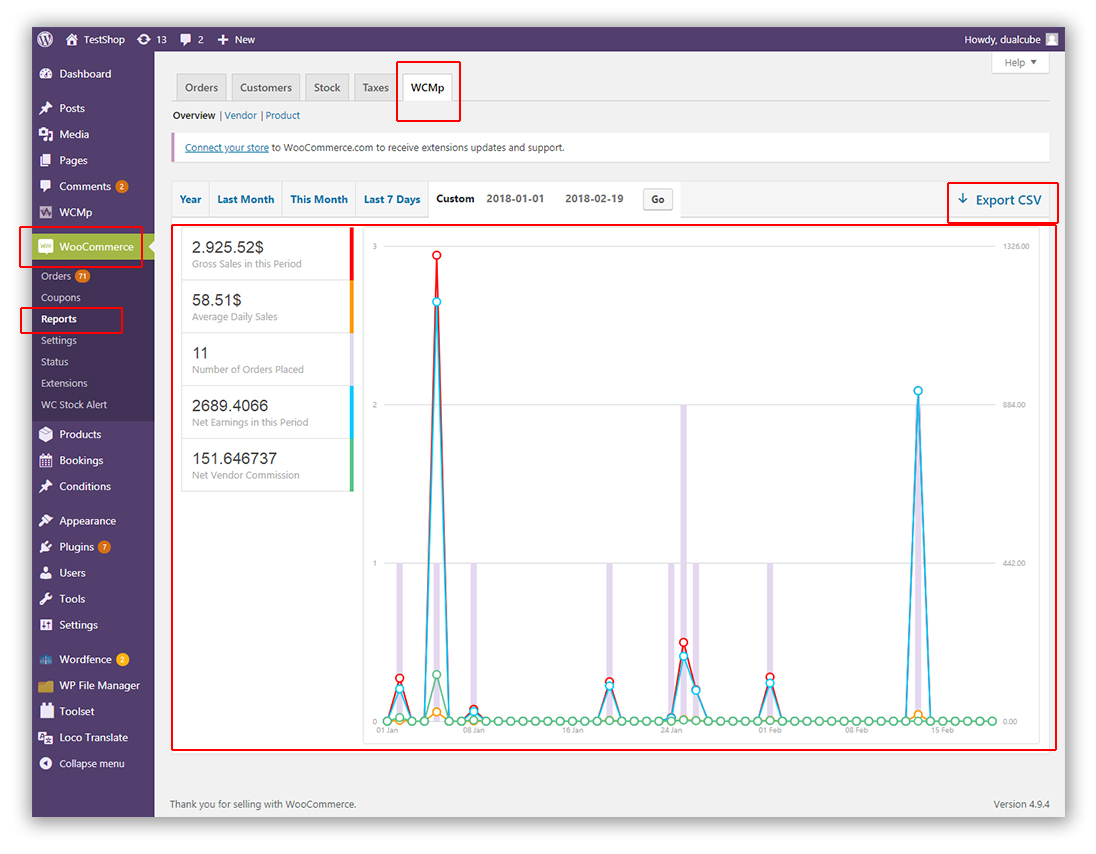Click the TestShop site name text
This screenshot has width=1096, height=854.
(104, 39)
